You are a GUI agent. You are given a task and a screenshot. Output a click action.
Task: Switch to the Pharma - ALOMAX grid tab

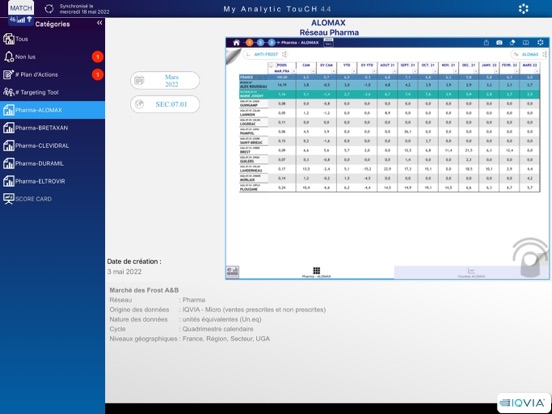coord(316,272)
